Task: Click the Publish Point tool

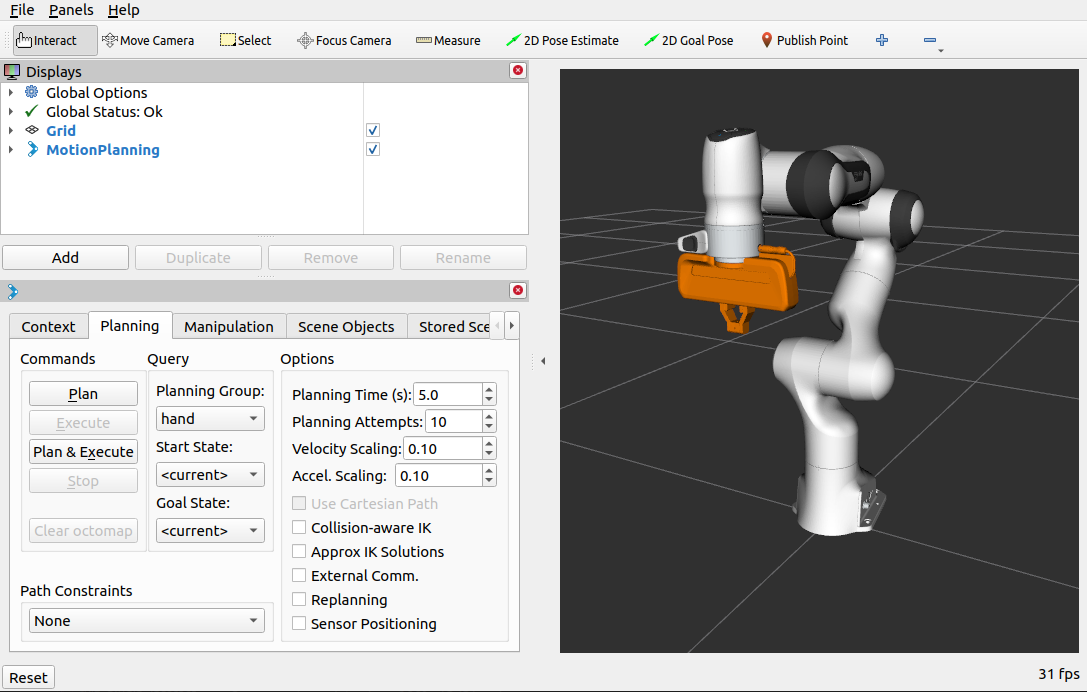Action: point(804,40)
